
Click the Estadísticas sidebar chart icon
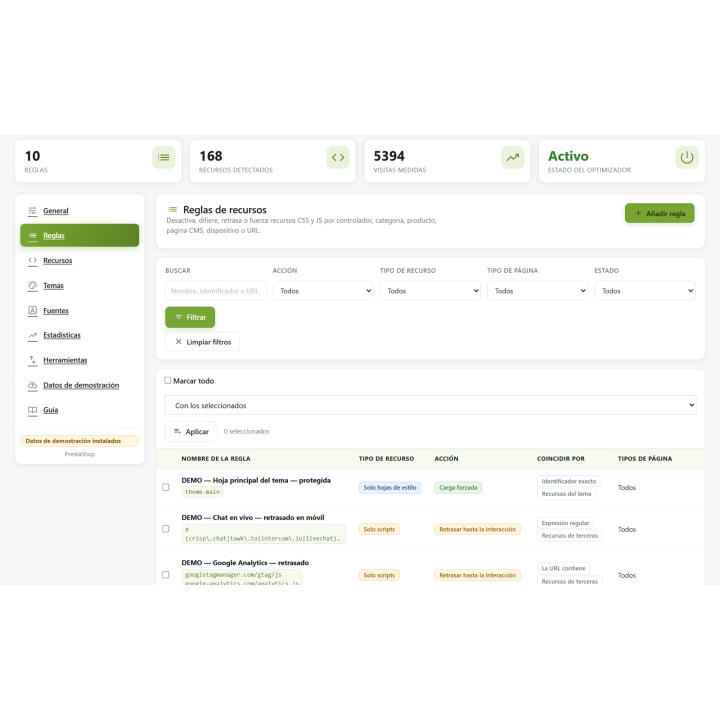pyautogui.click(x=33, y=335)
